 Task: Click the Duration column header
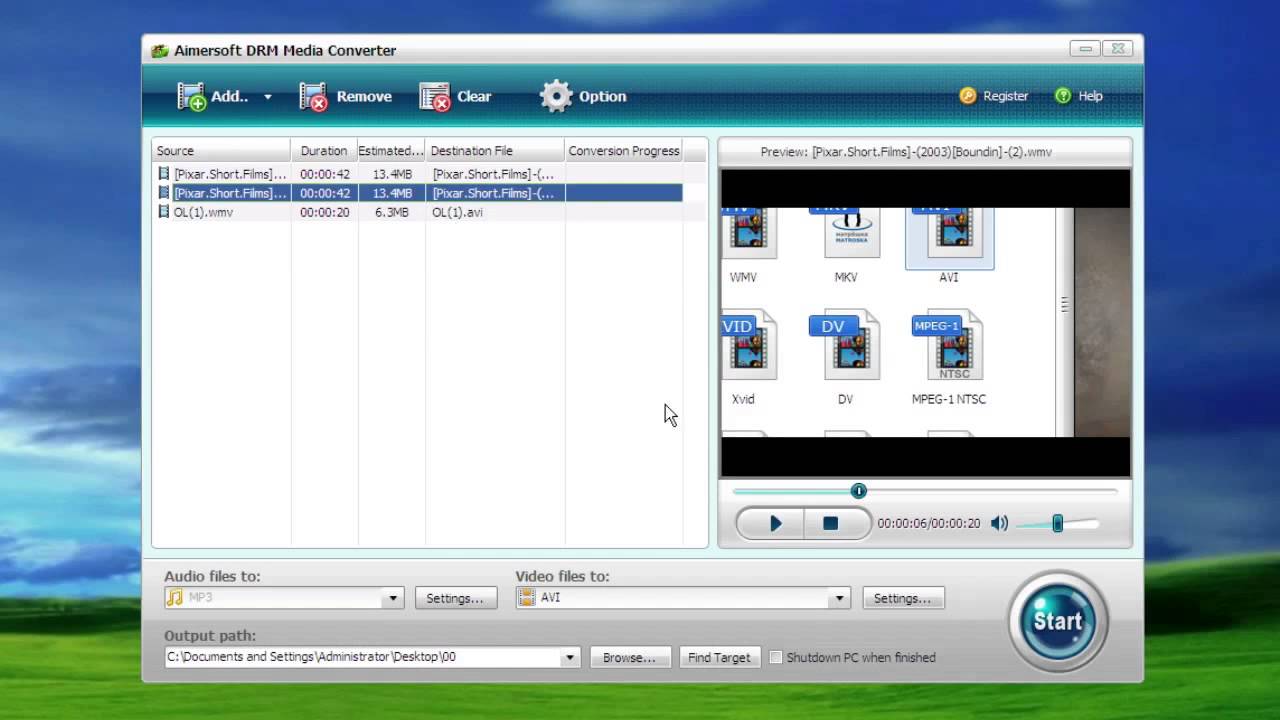pyautogui.click(x=324, y=151)
